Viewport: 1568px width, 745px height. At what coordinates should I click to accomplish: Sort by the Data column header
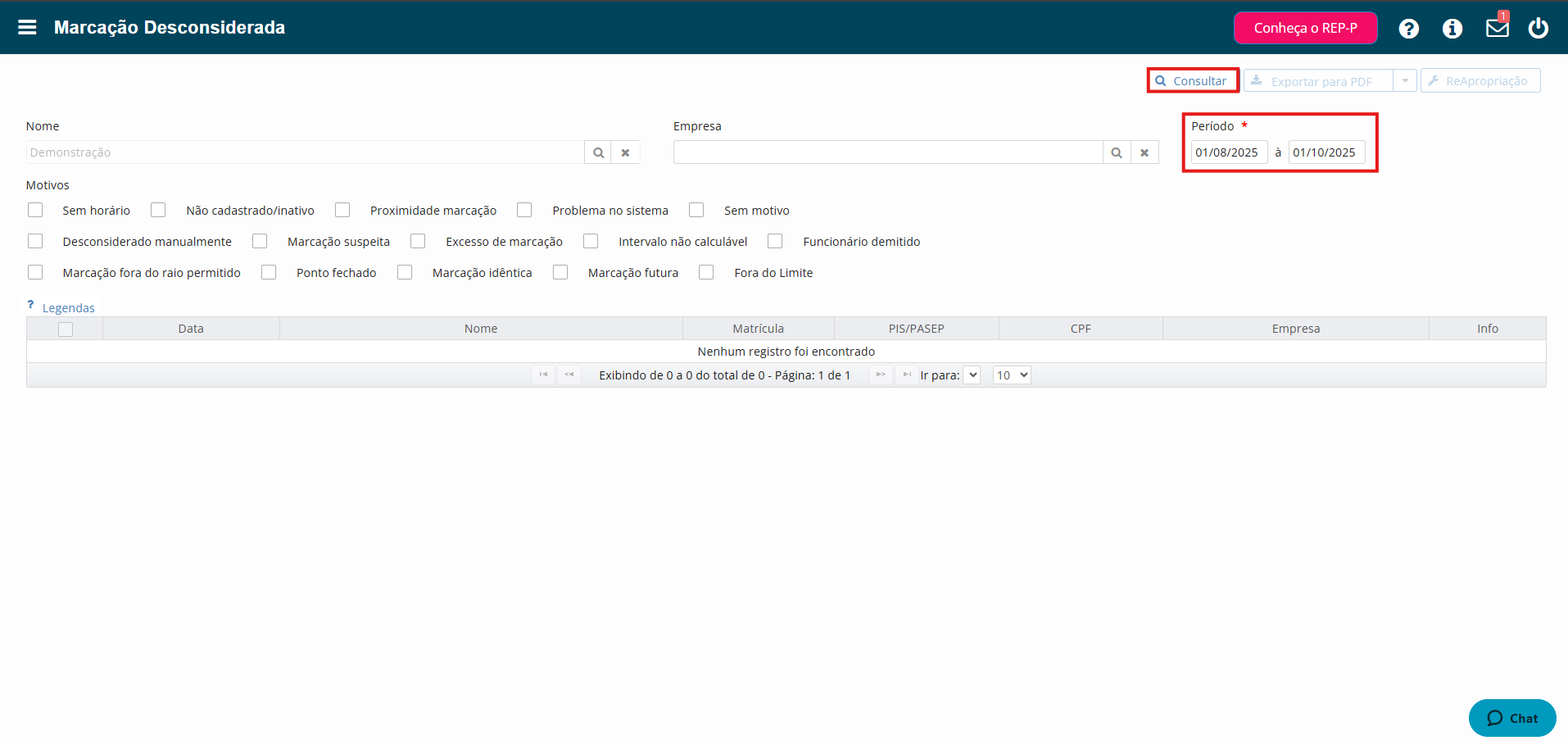click(x=191, y=329)
